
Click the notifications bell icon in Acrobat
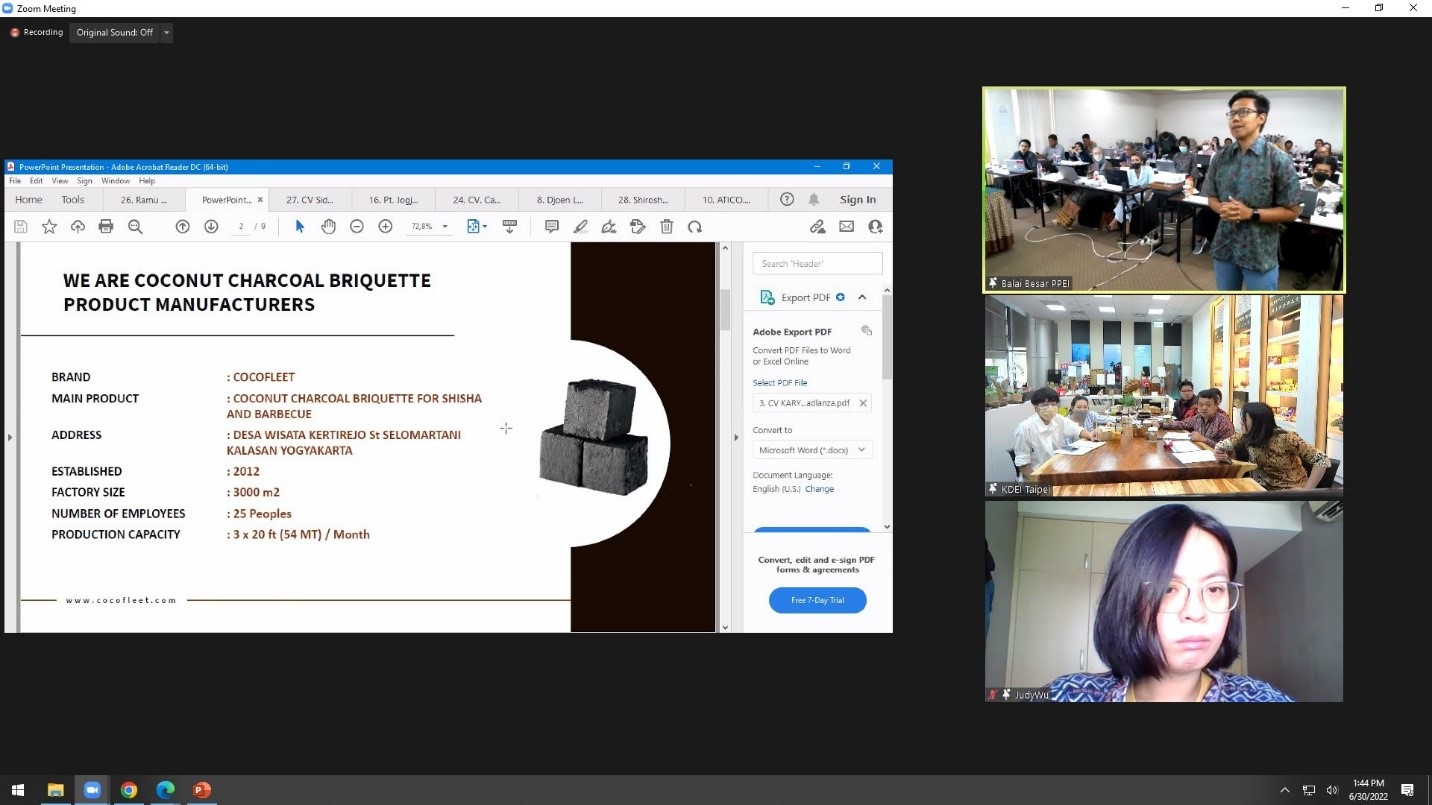click(814, 199)
